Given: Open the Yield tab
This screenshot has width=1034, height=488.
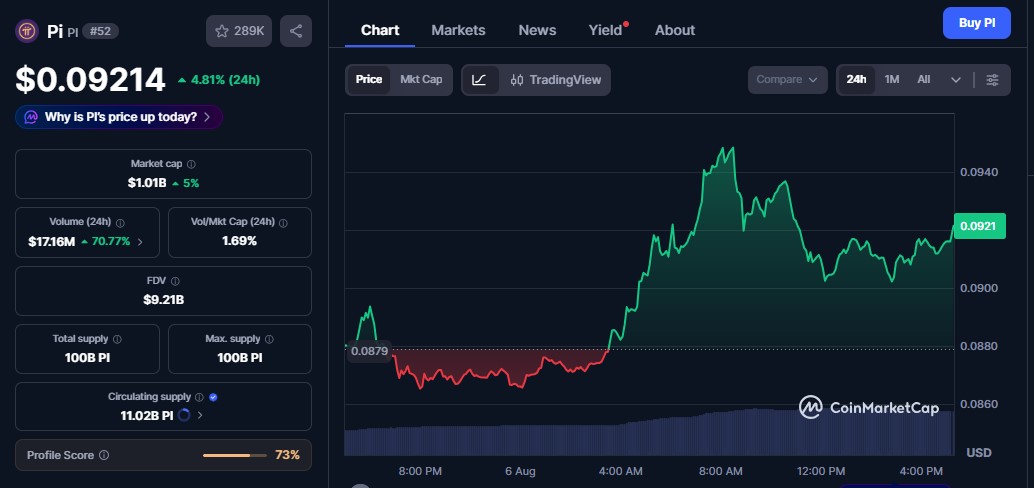Looking at the screenshot, I should tap(605, 30).
